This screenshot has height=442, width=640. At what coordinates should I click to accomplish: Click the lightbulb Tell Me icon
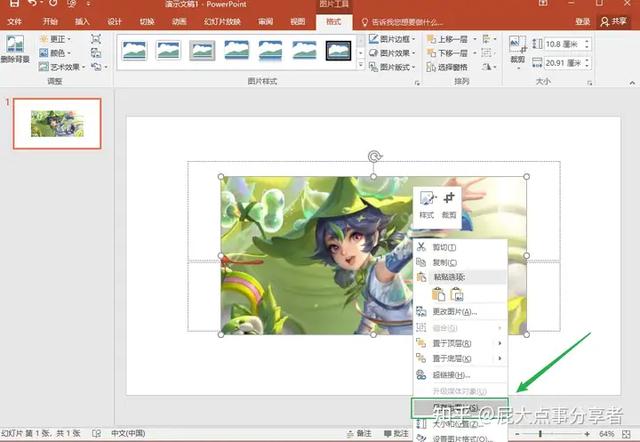364,22
